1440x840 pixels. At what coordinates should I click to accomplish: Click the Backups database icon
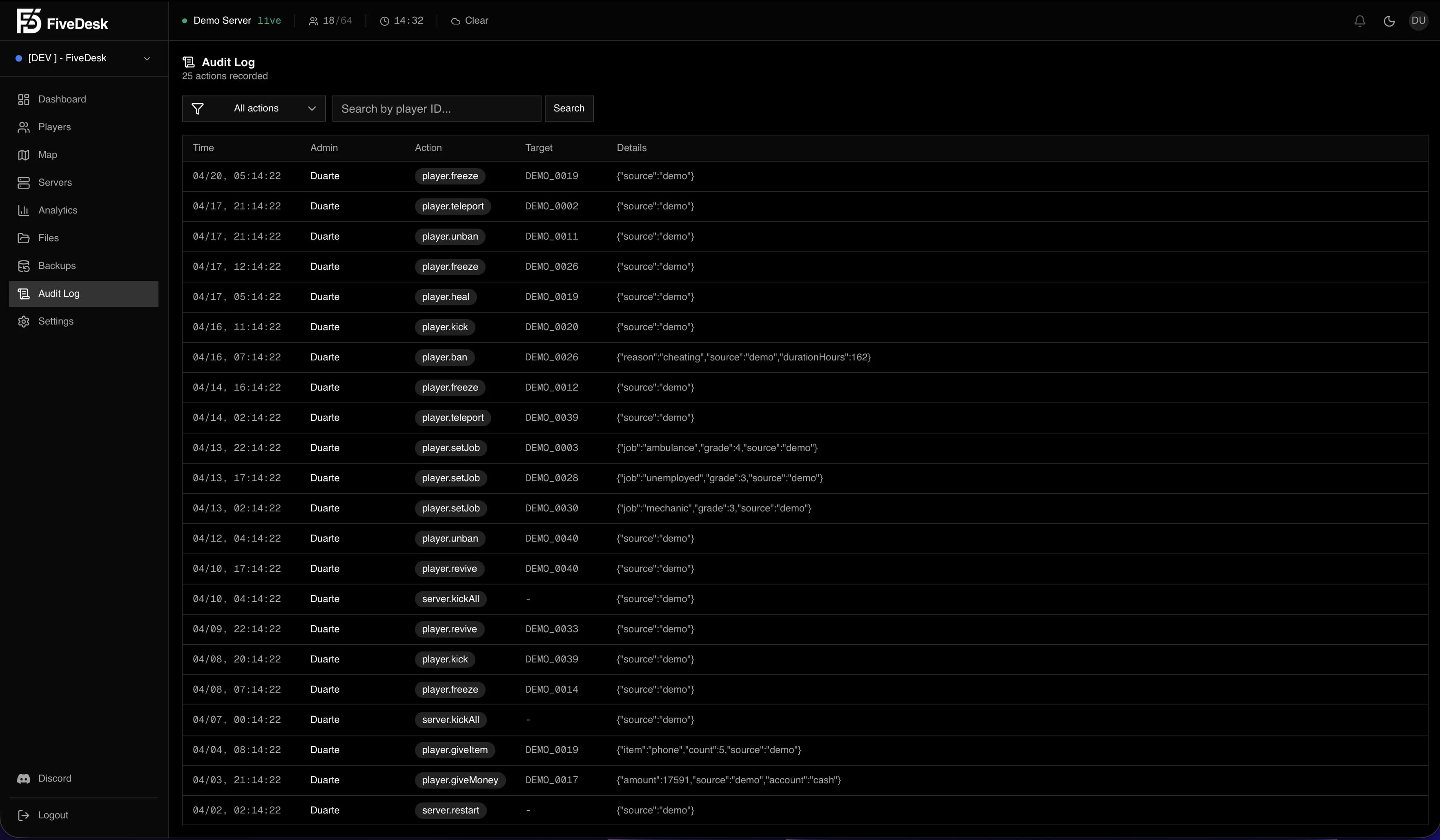tap(23, 266)
